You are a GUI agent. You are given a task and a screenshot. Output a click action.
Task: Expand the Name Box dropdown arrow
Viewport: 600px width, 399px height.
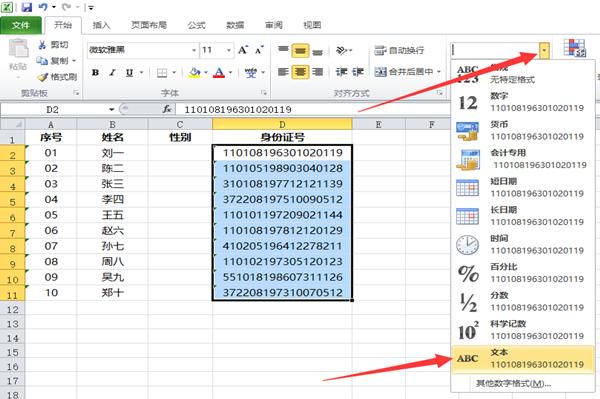tap(111, 109)
